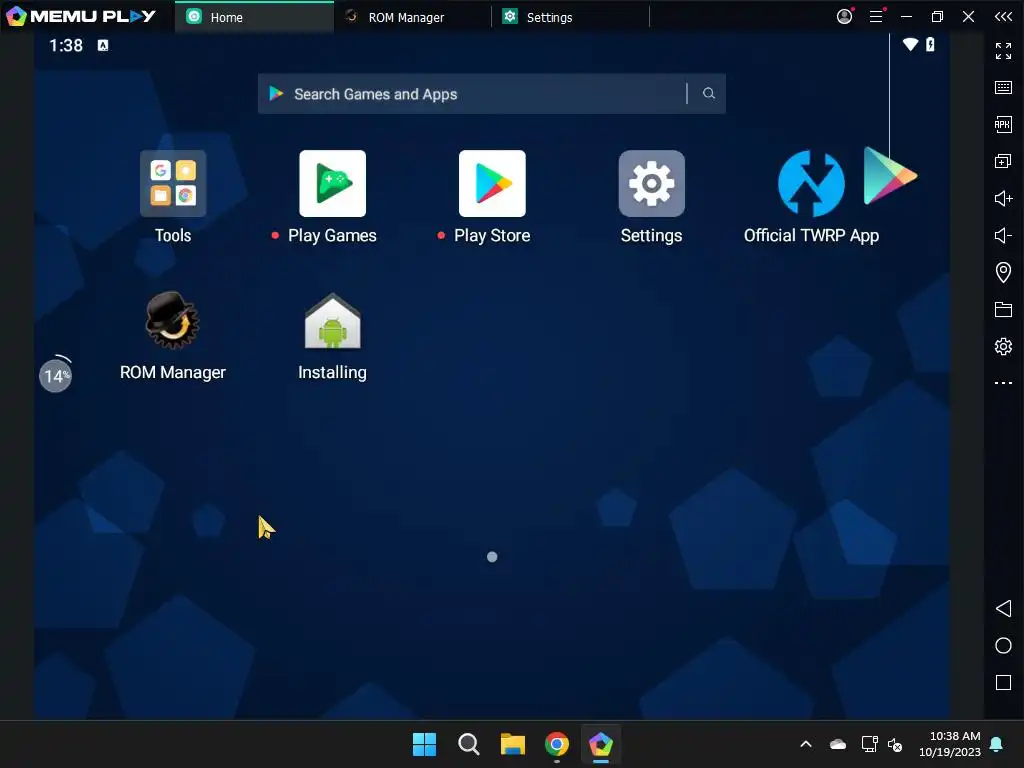
Task: Open the shared folder icon in sidebar
Action: [x=1003, y=309]
